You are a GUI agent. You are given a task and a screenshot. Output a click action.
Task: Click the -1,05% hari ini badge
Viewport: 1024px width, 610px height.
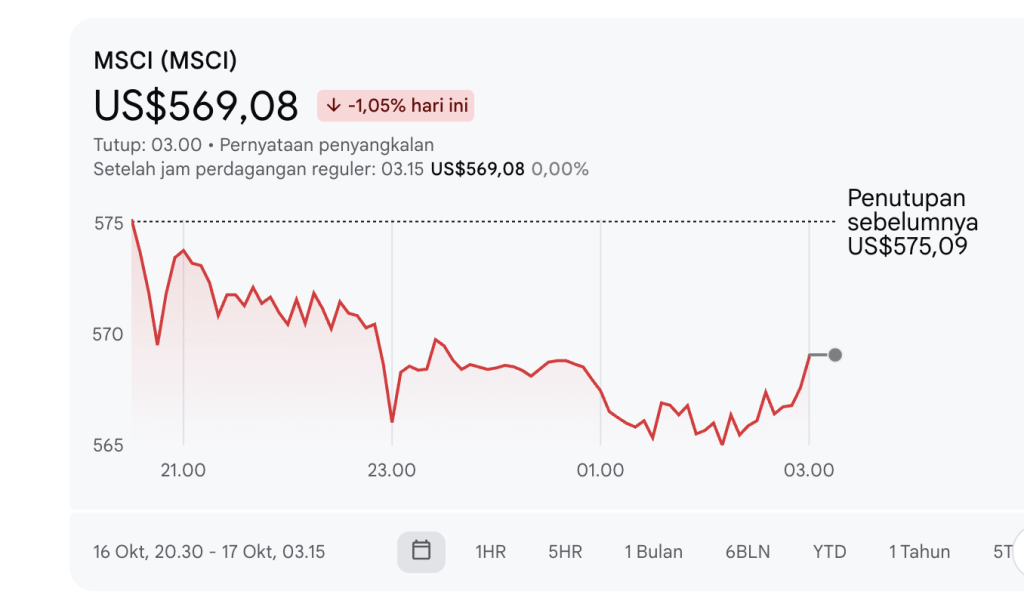(x=396, y=106)
